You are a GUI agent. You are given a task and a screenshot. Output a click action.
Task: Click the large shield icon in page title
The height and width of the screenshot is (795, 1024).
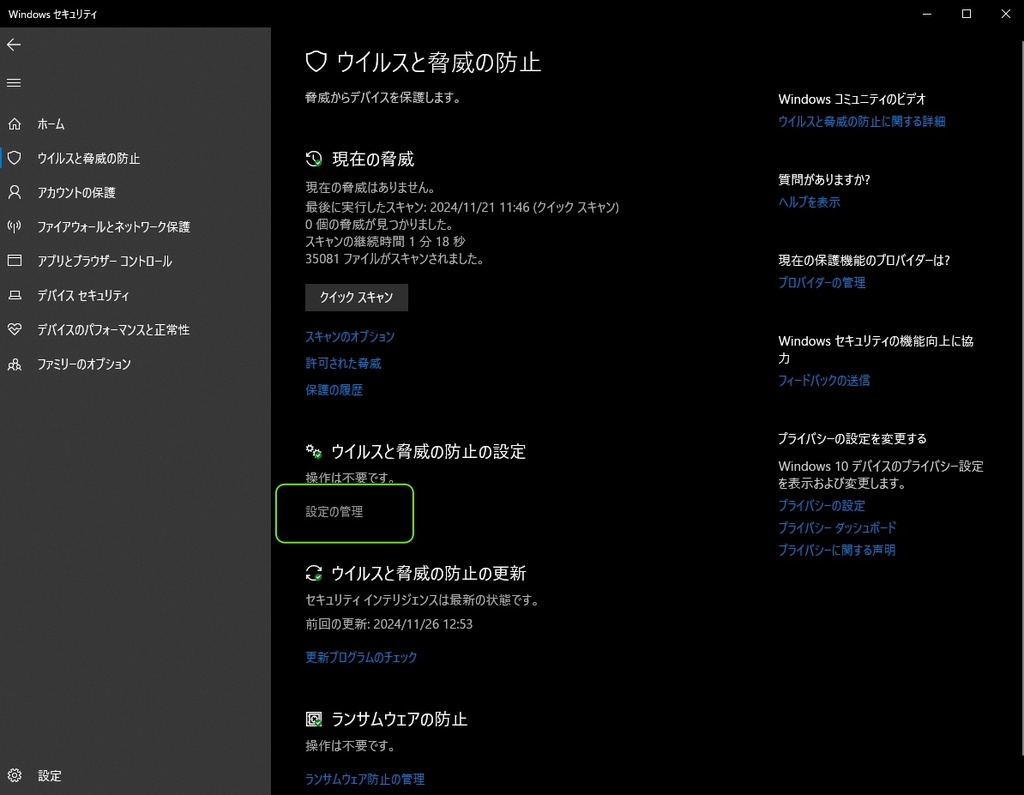pyautogui.click(x=316, y=62)
